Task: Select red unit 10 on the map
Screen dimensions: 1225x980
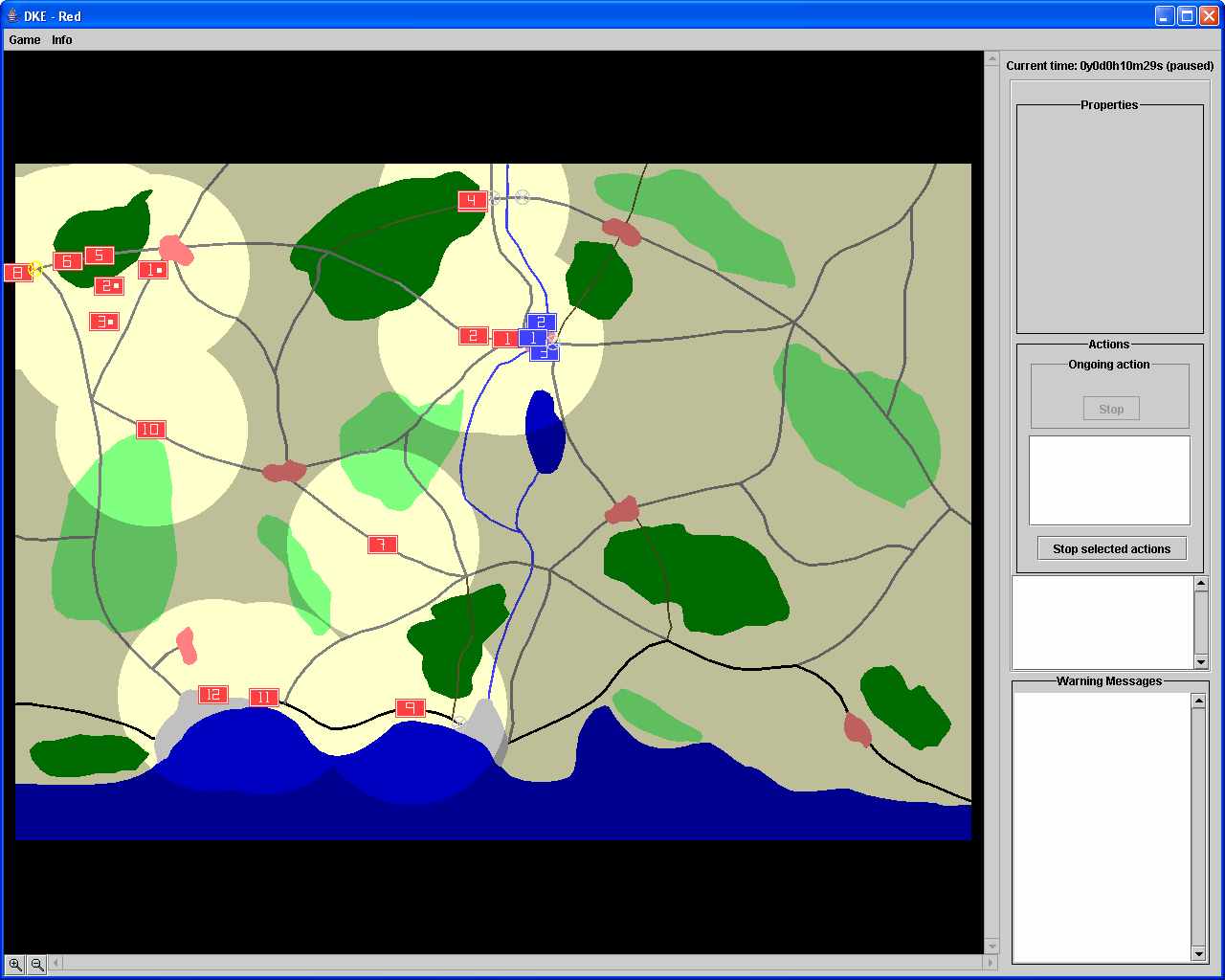Action: pyautogui.click(x=150, y=430)
